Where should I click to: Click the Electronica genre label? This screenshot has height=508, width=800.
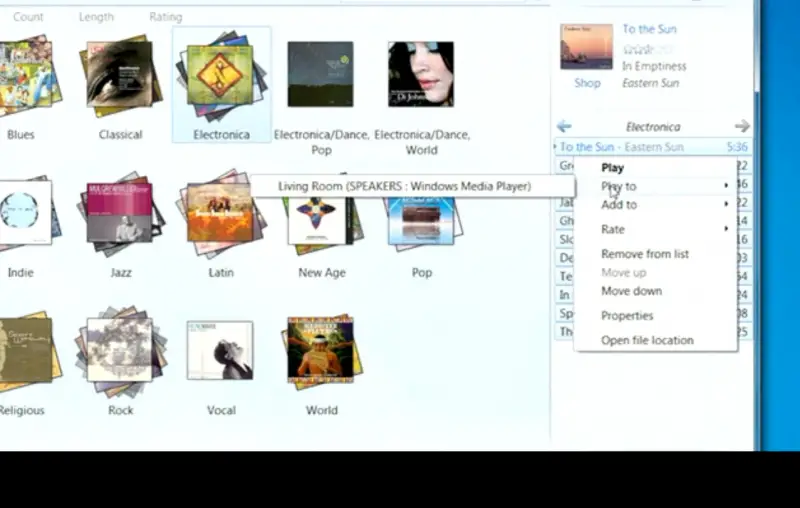coord(221,135)
